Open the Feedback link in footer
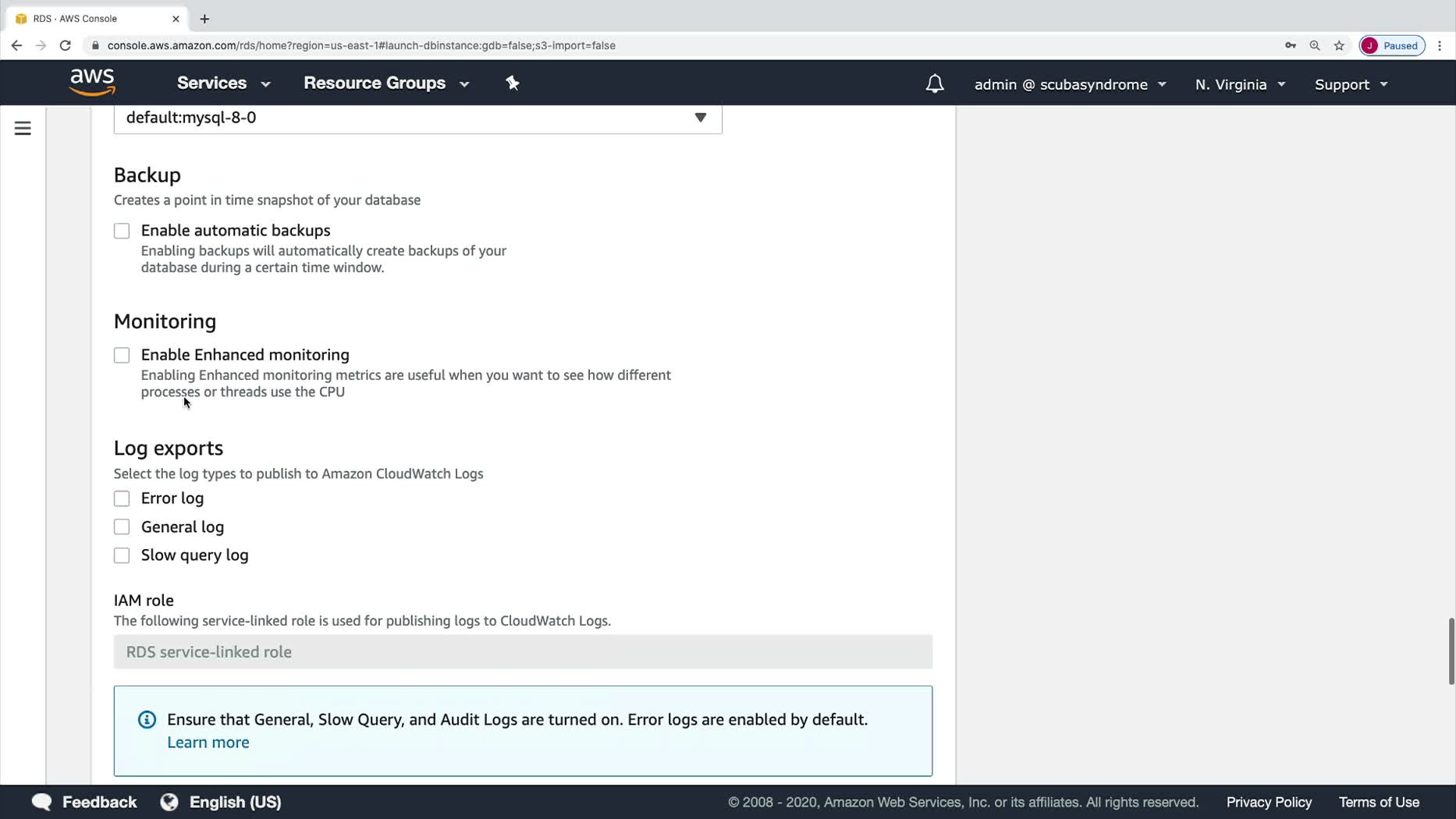This screenshot has height=819, width=1456. coord(99,802)
